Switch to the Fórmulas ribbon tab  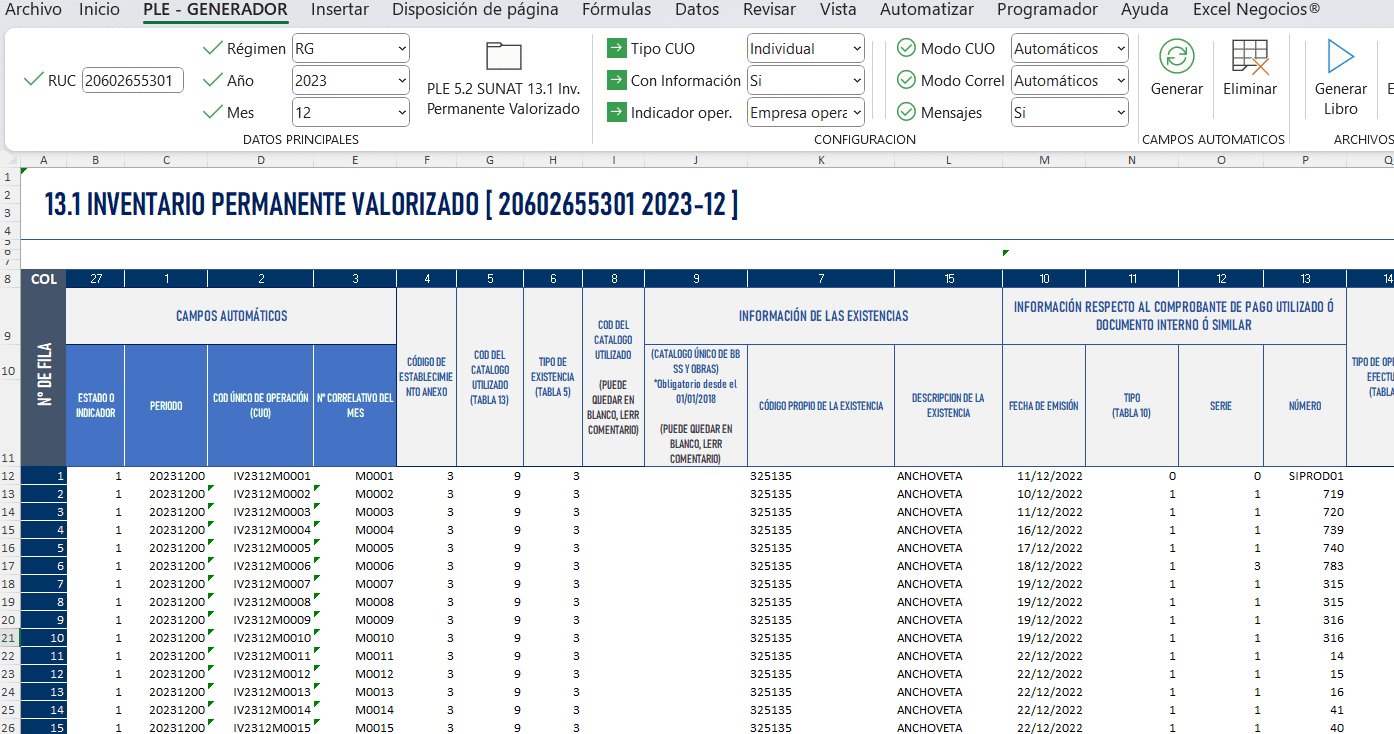click(x=616, y=10)
